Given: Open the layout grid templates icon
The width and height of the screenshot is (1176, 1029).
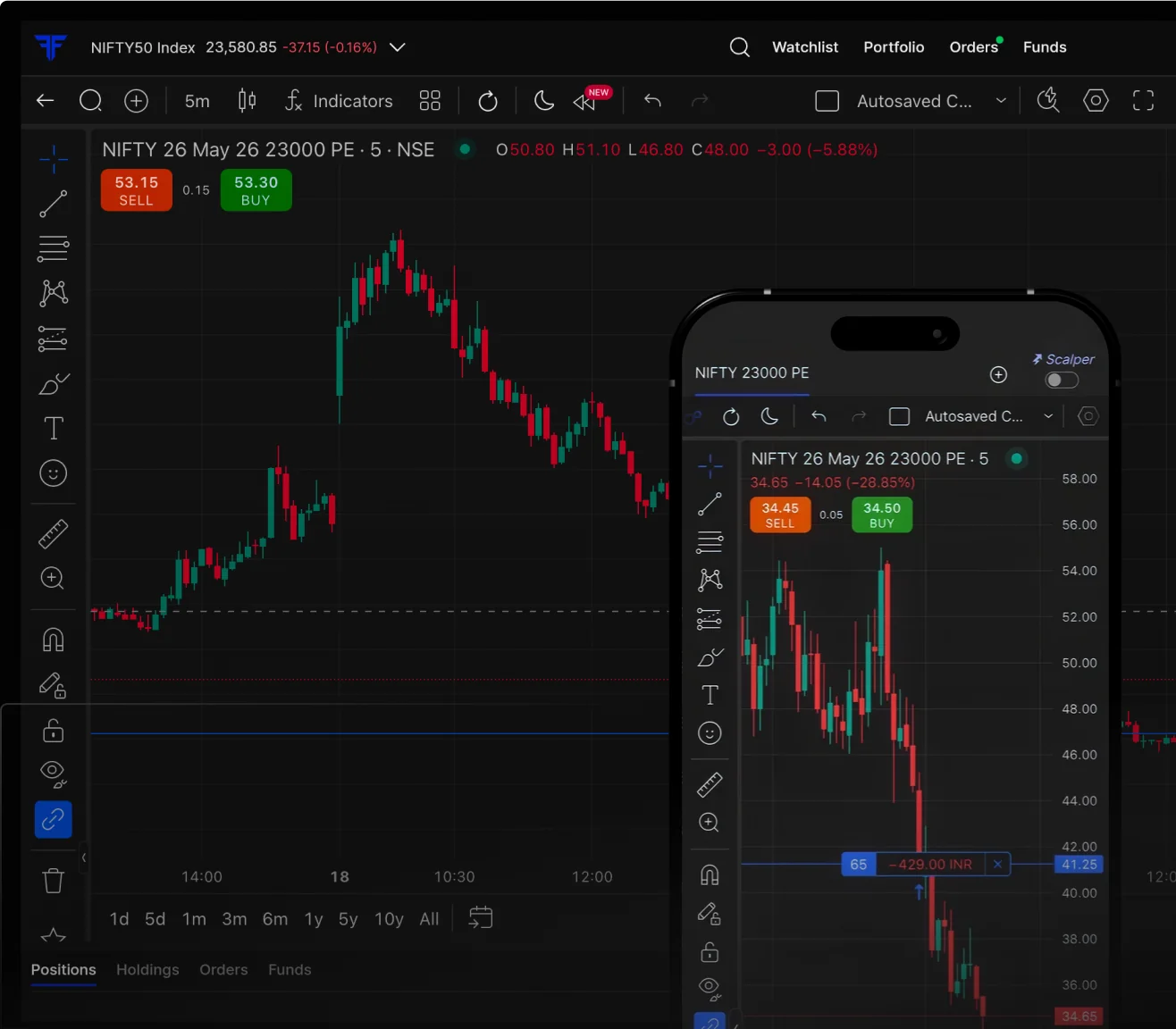Looking at the screenshot, I should 430,101.
